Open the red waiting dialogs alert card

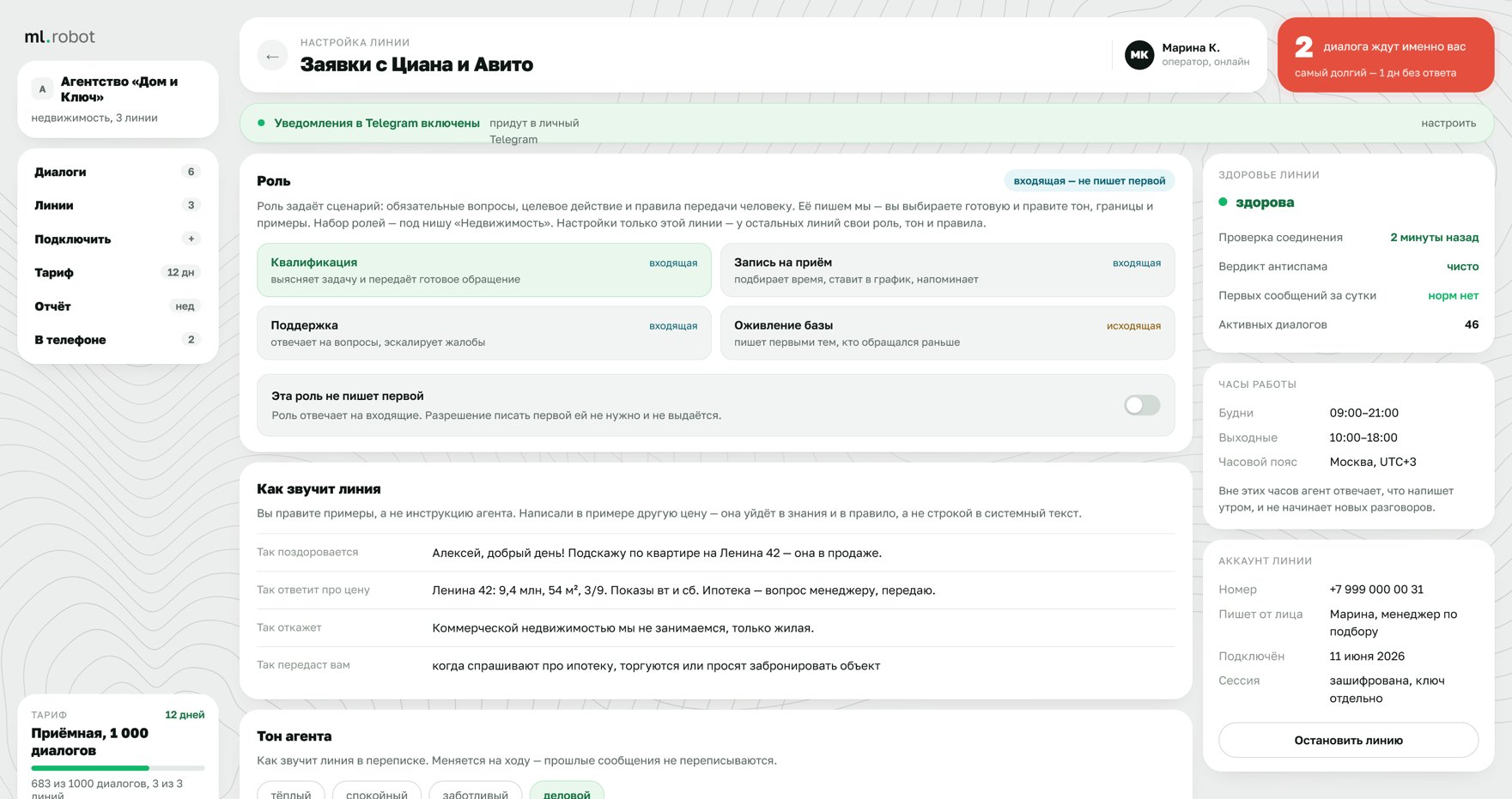[x=1385, y=55]
